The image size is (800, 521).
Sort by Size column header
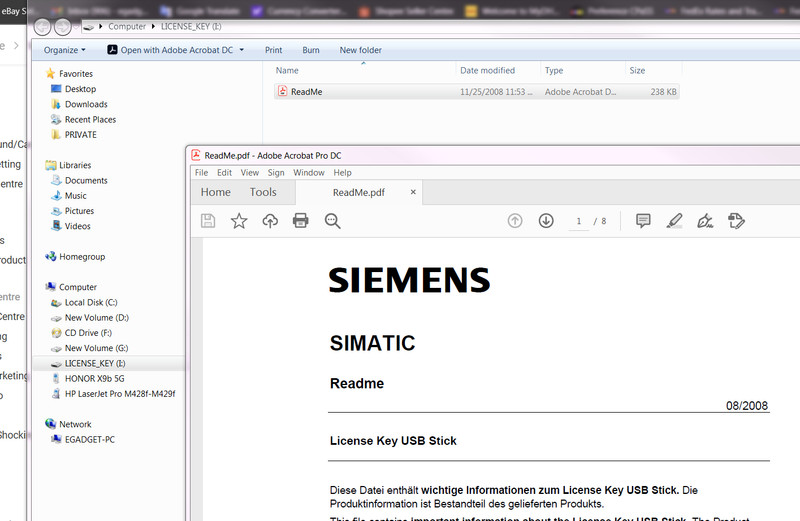[637, 70]
